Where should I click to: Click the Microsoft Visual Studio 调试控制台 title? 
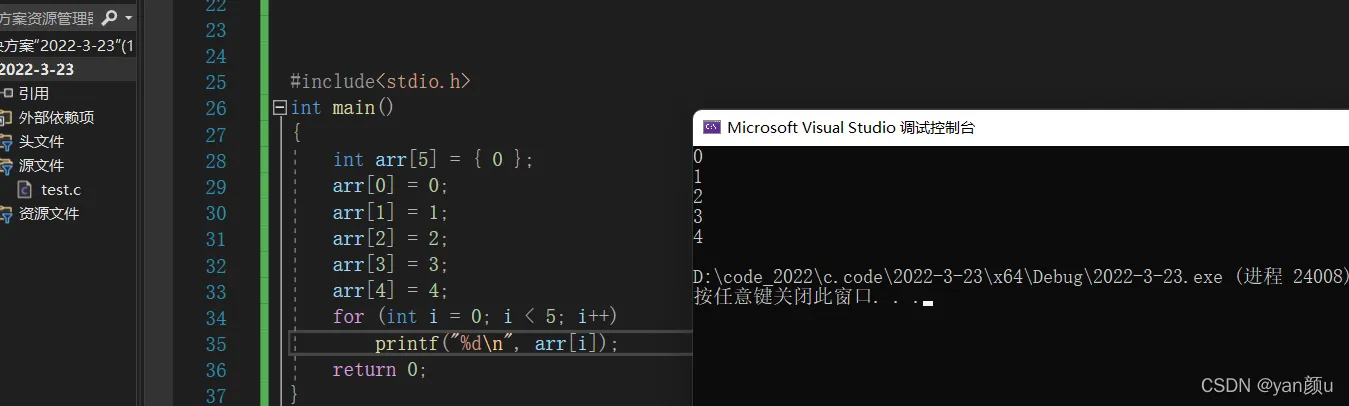(x=851, y=127)
